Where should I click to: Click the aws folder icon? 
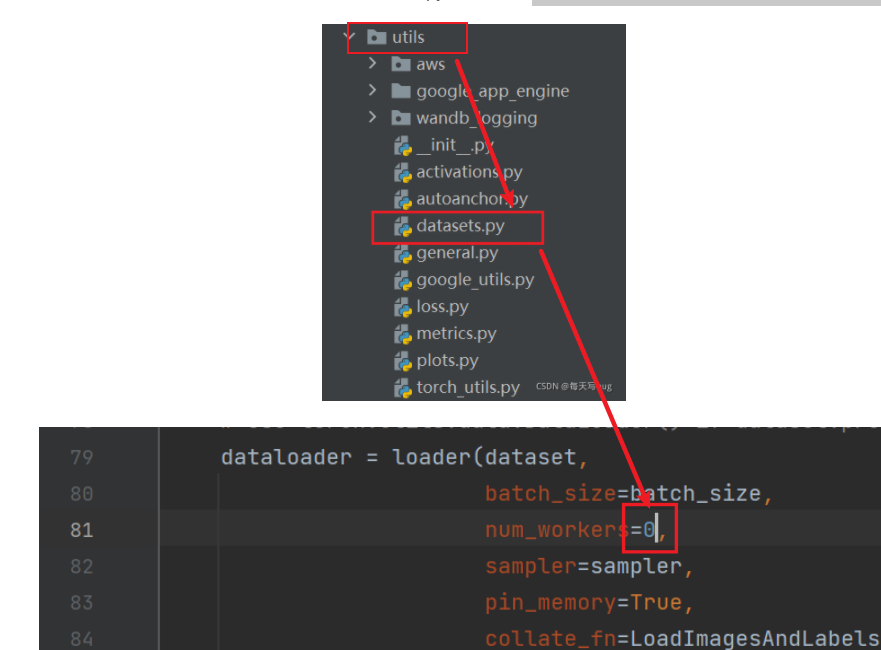(x=401, y=64)
